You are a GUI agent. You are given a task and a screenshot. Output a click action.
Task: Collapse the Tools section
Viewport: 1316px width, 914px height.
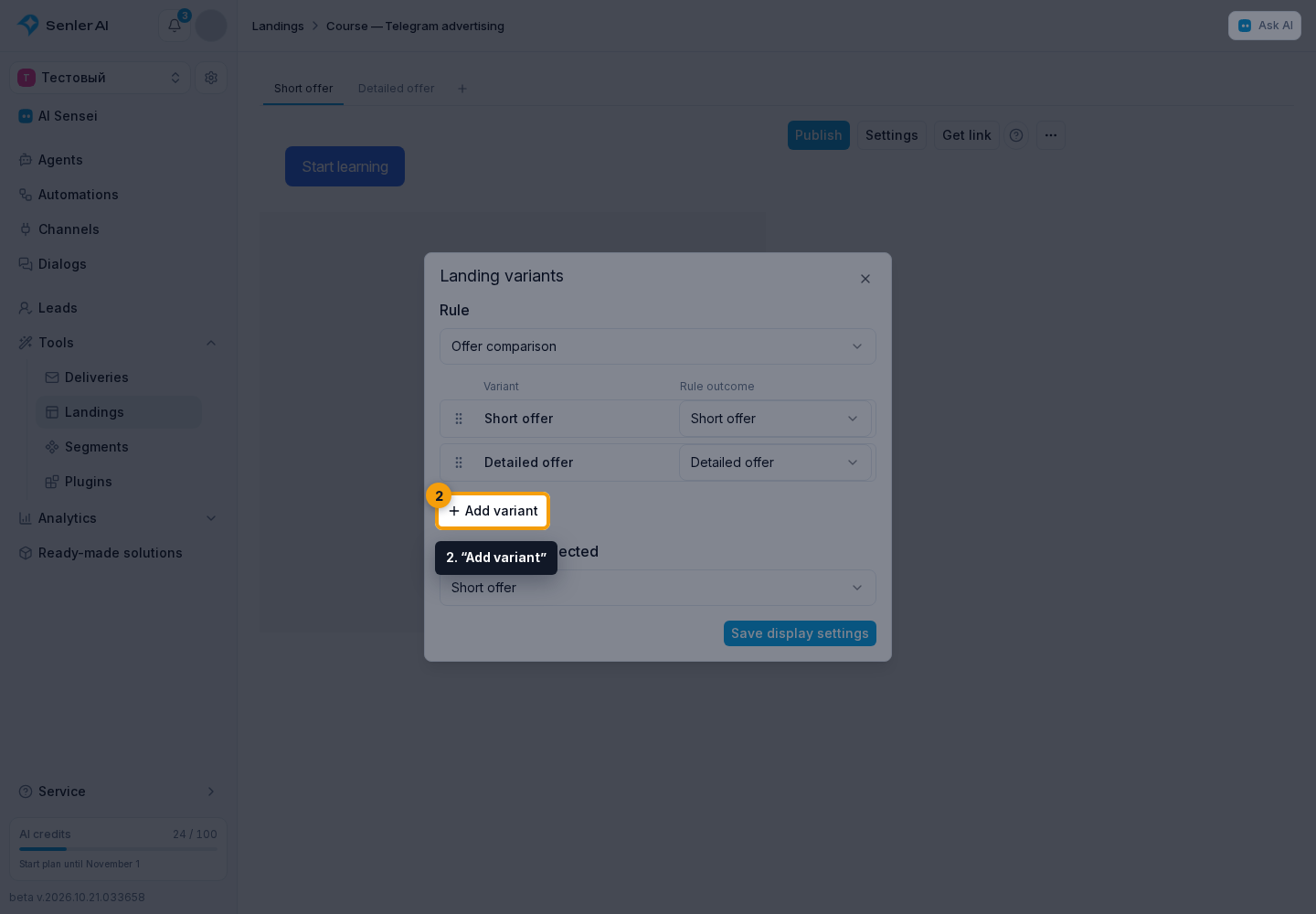click(211, 343)
